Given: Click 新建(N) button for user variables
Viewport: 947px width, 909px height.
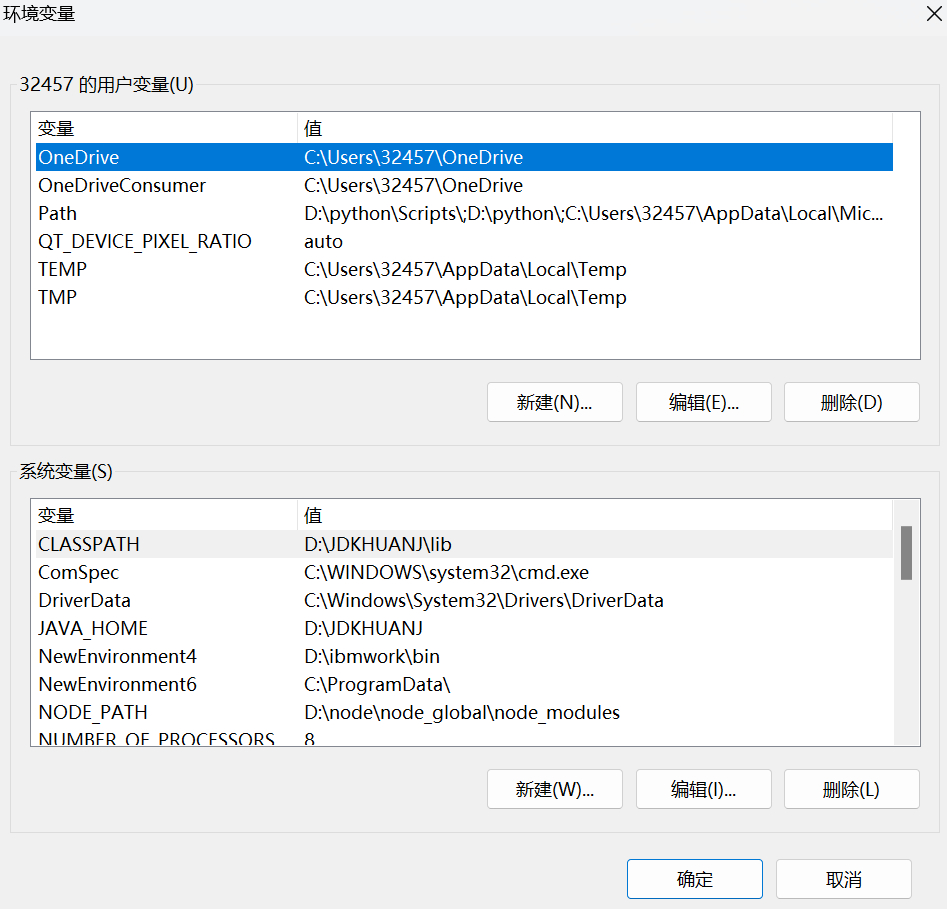Looking at the screenshot, I should coord(554,403).
